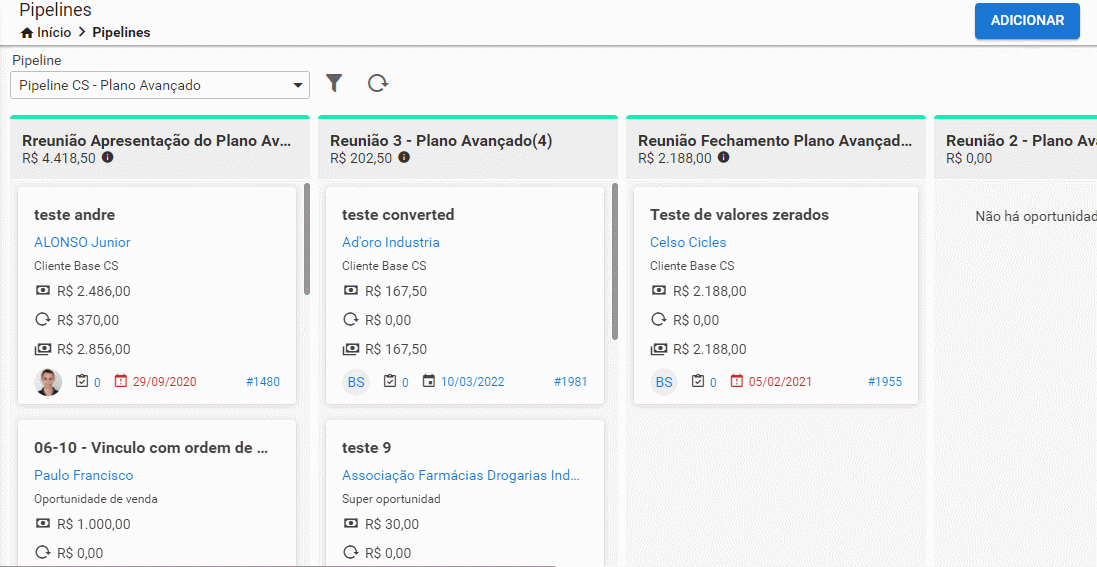Open opportunity number #1981
1097x567 pixels.
[571, 382]
